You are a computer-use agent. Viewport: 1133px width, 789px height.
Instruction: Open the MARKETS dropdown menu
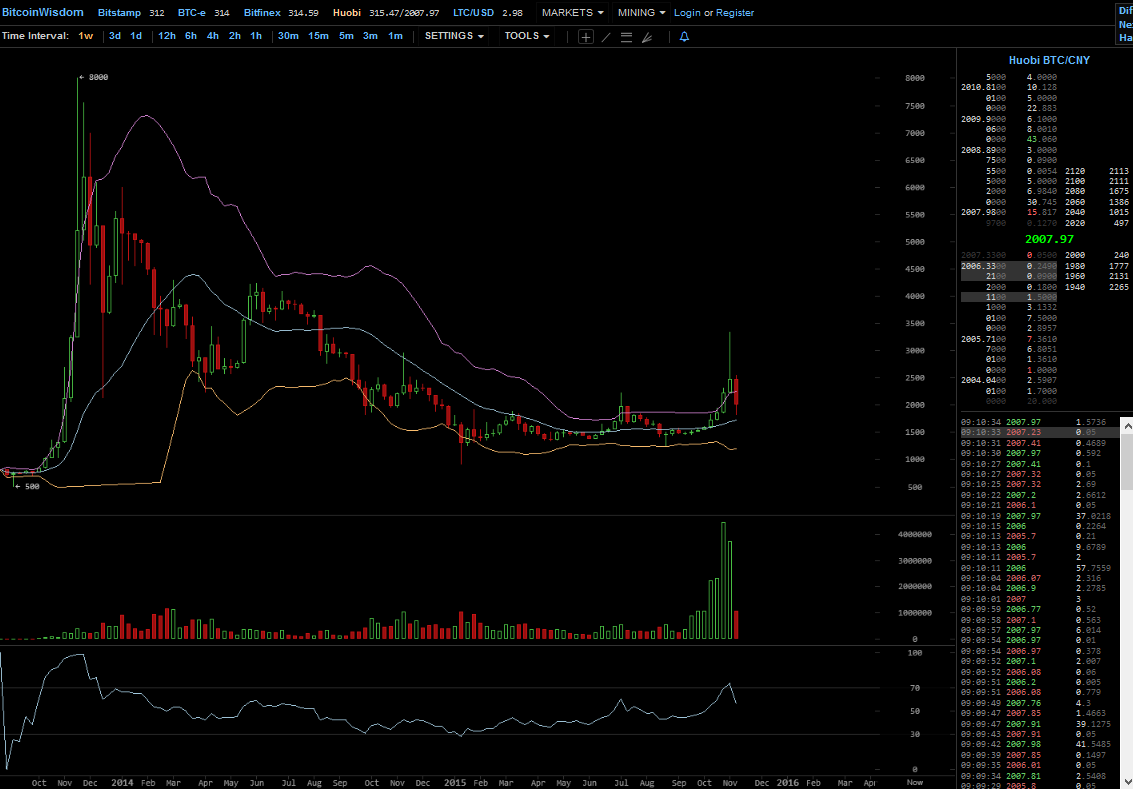572,12
